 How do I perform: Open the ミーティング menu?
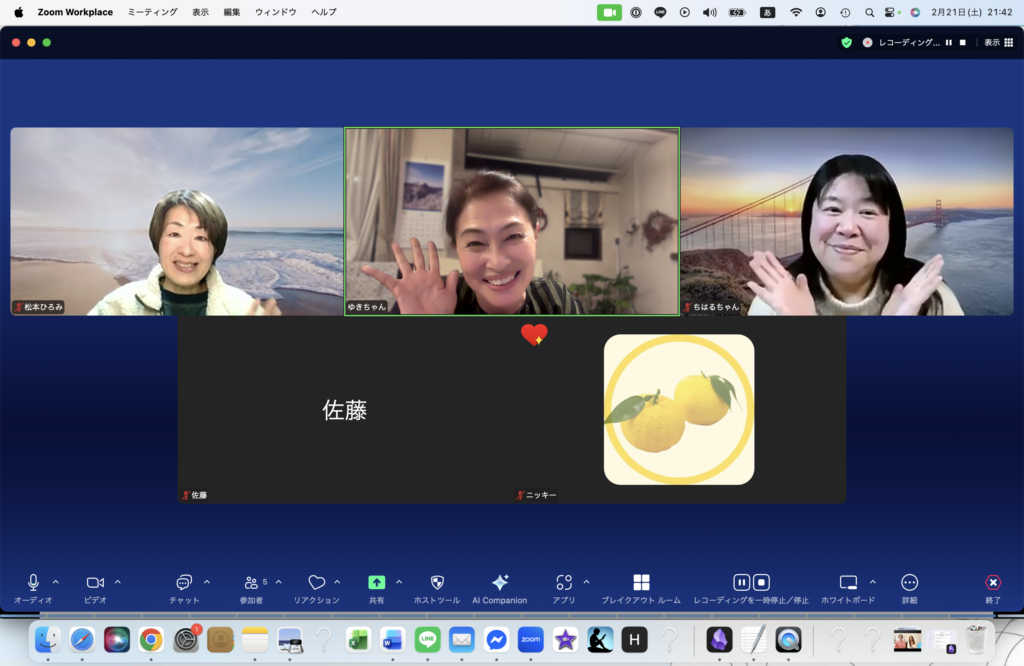(152, 12)
